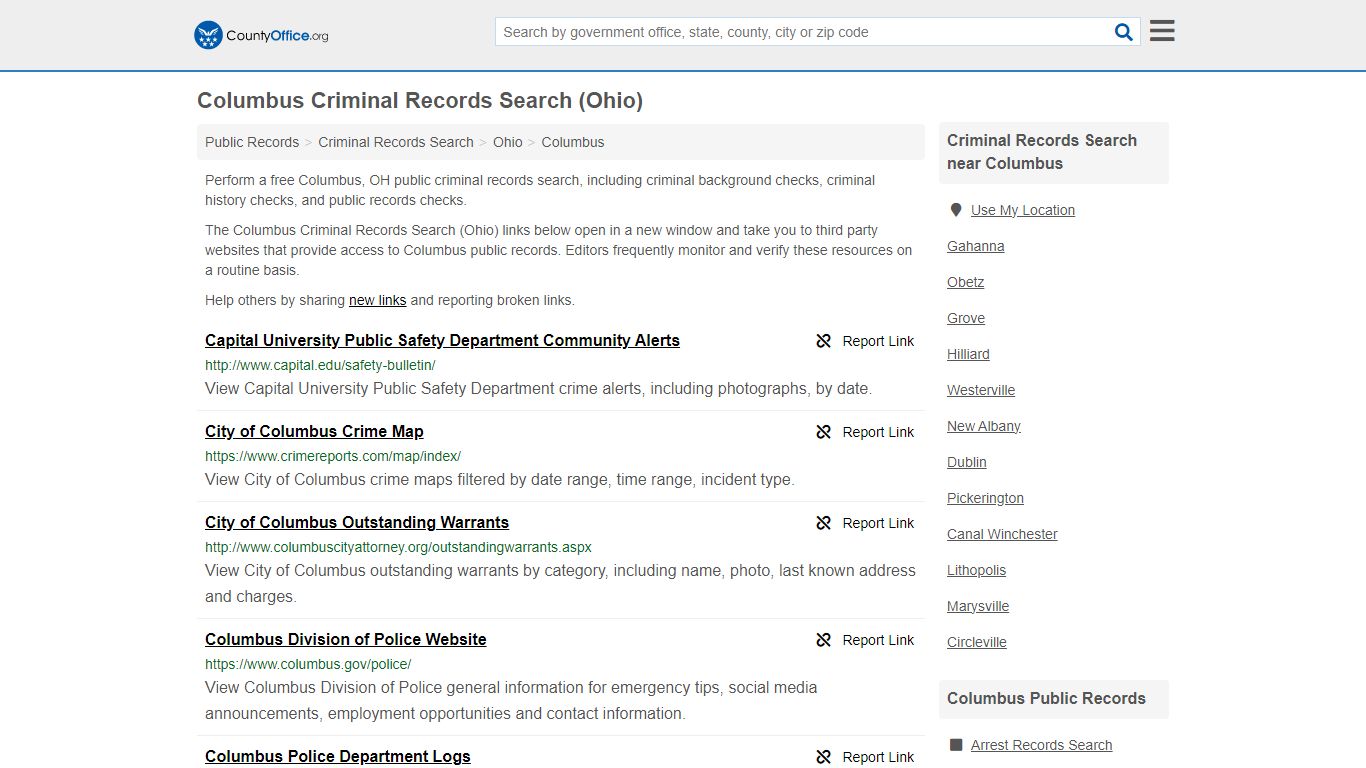Click Use My Location
This screenshot has width=1366, height=768.
coord(1023,210)
